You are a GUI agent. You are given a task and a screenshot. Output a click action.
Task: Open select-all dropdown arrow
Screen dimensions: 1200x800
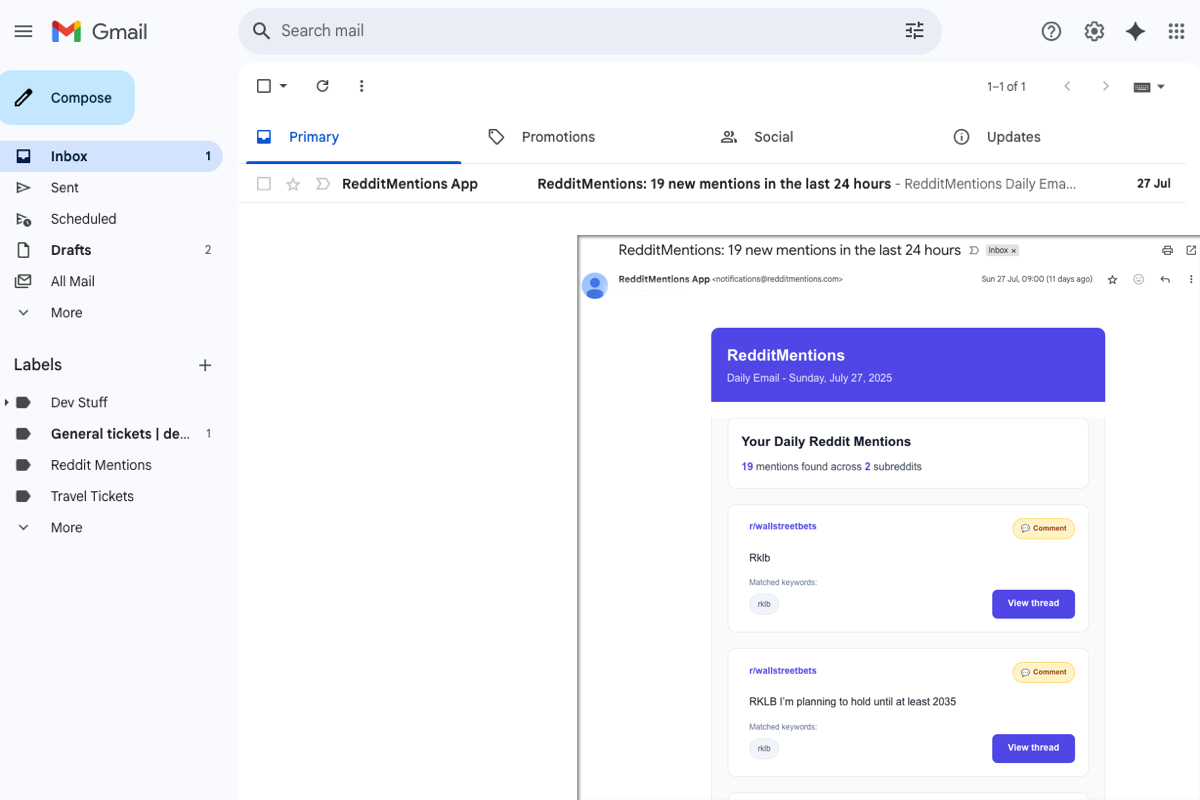pos(283,86)
